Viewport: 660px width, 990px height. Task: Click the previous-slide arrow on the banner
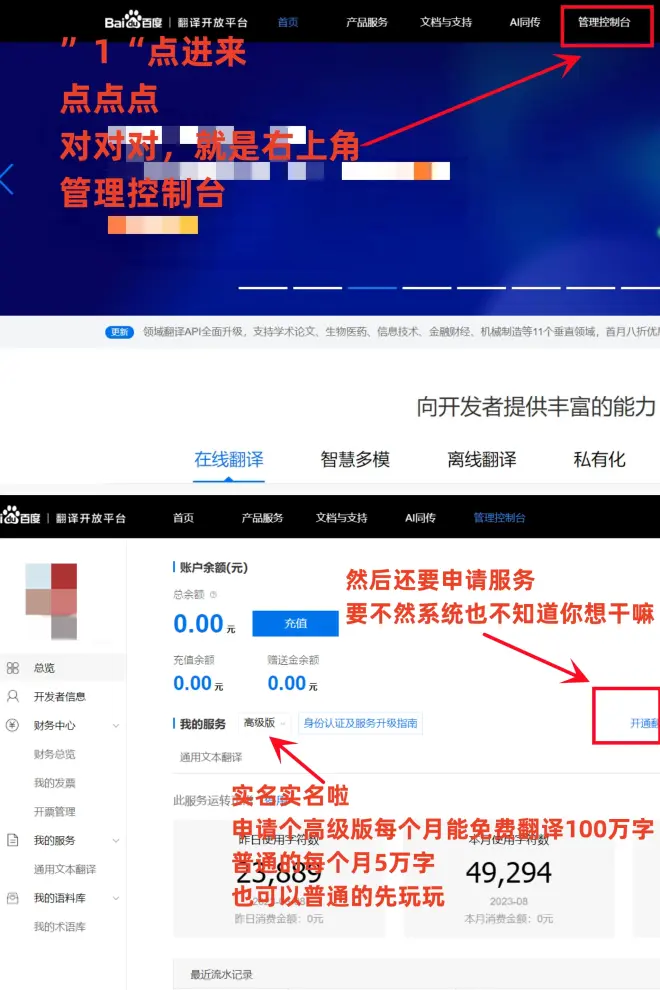point(7,180)
